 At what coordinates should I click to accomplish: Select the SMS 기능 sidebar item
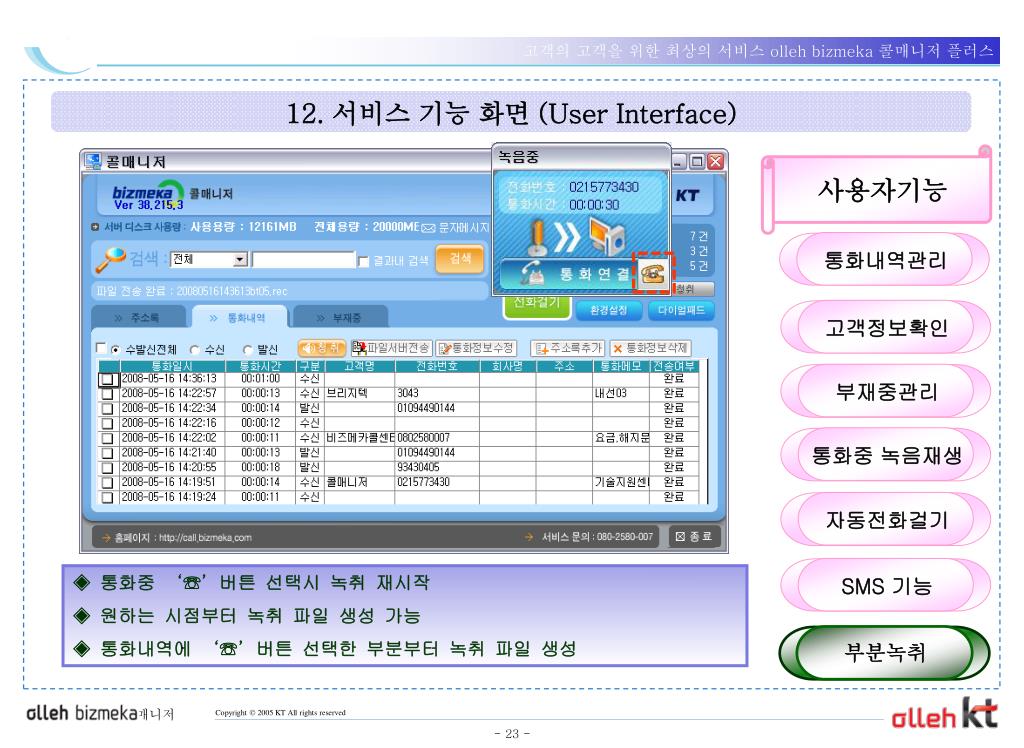tap(885, 586)
